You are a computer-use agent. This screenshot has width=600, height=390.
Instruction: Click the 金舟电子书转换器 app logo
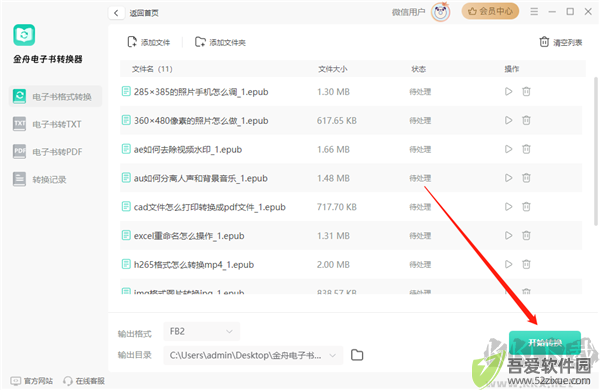pos(24,35)
